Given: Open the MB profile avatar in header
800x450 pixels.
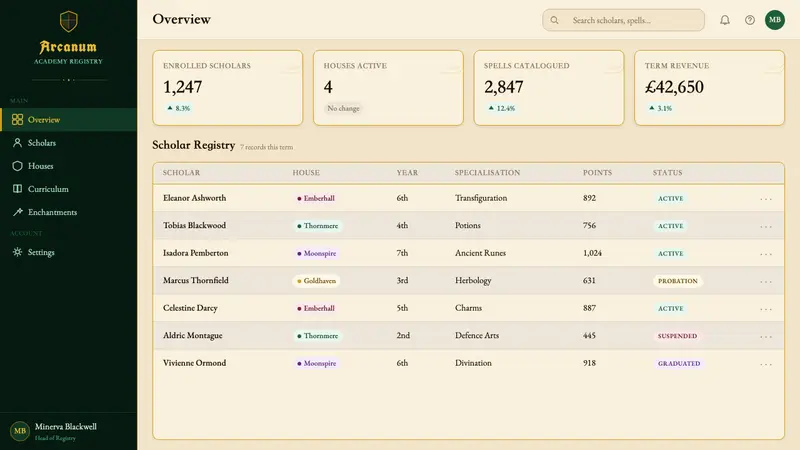Looking at the screenshot, I should (x=774, y=20).
